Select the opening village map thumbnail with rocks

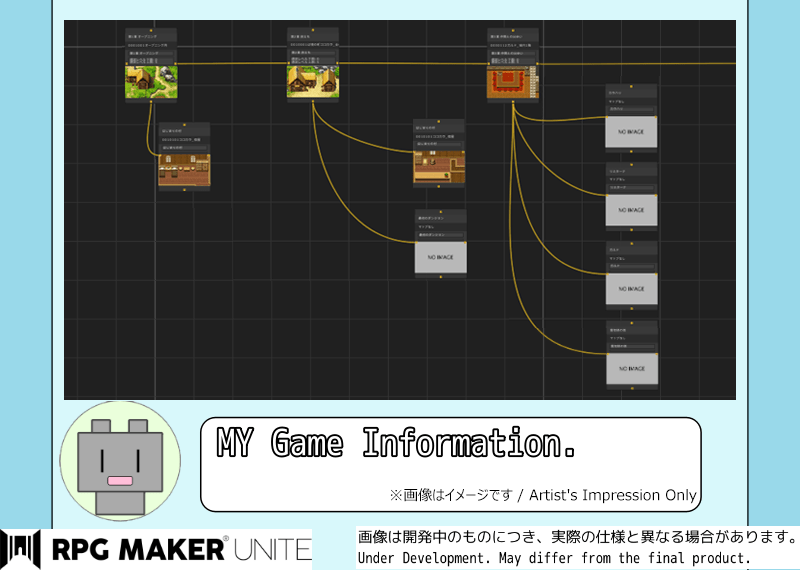151,81
